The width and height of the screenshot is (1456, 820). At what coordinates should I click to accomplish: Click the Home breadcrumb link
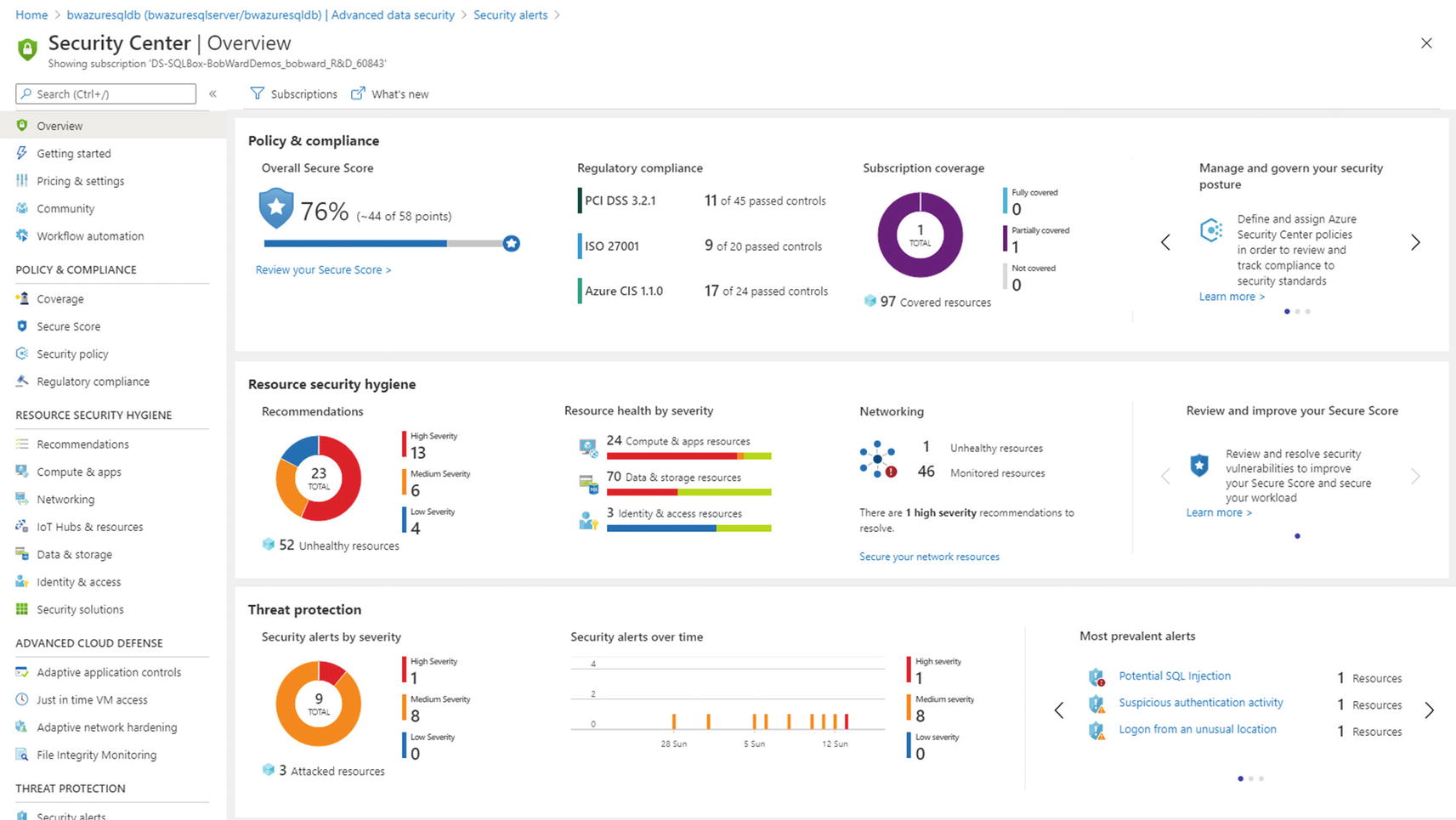[31, 15]
